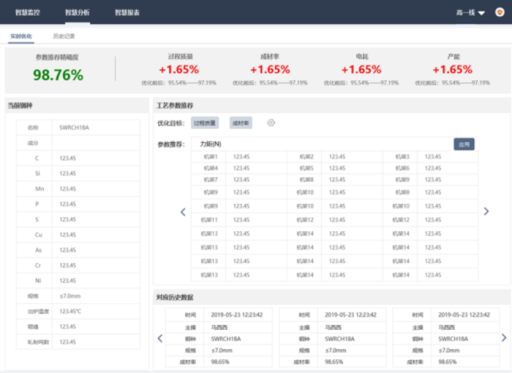Click the Mn composition row label

click(x=39, y=189)
